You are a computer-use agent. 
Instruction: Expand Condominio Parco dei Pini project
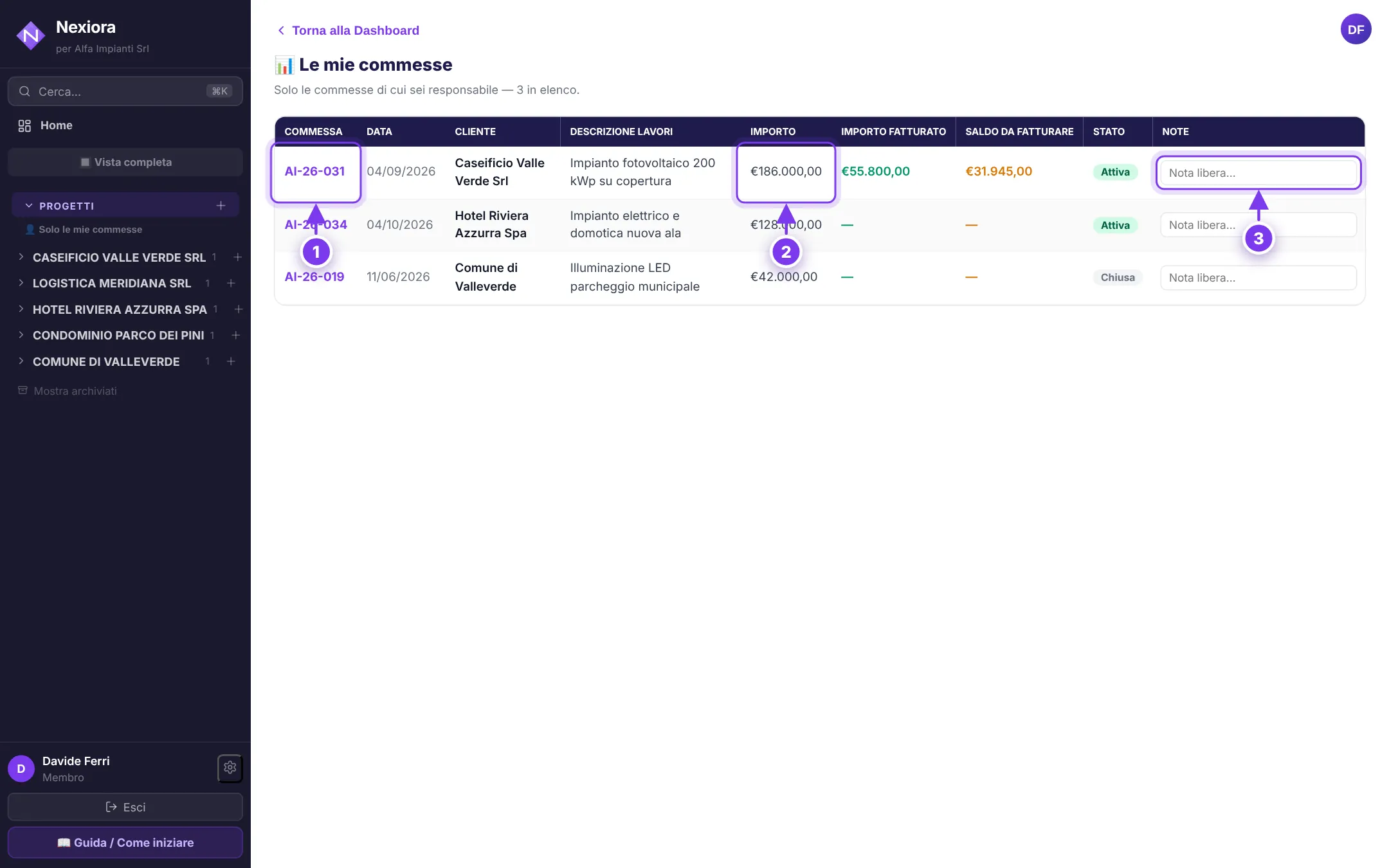(x=21, y=334)
